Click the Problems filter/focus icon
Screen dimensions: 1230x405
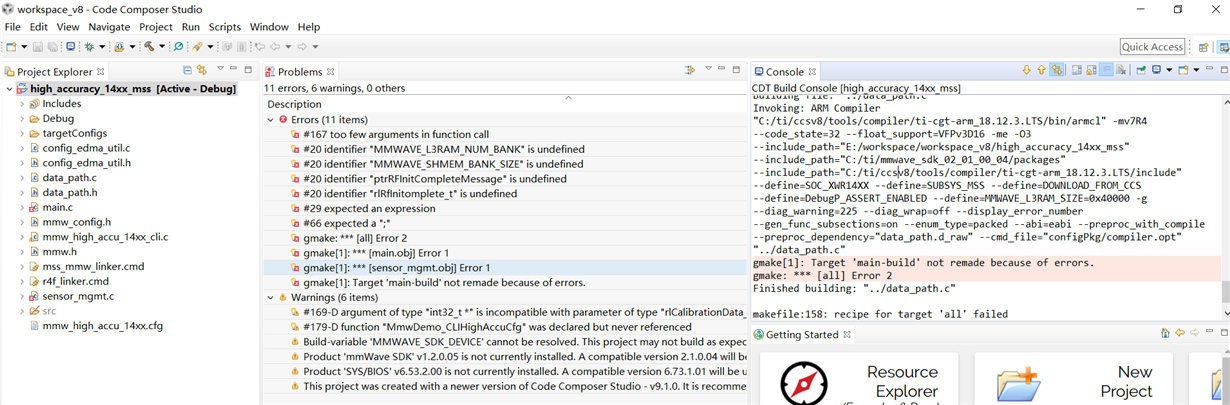pyautogui.click(x=689, y=70)
